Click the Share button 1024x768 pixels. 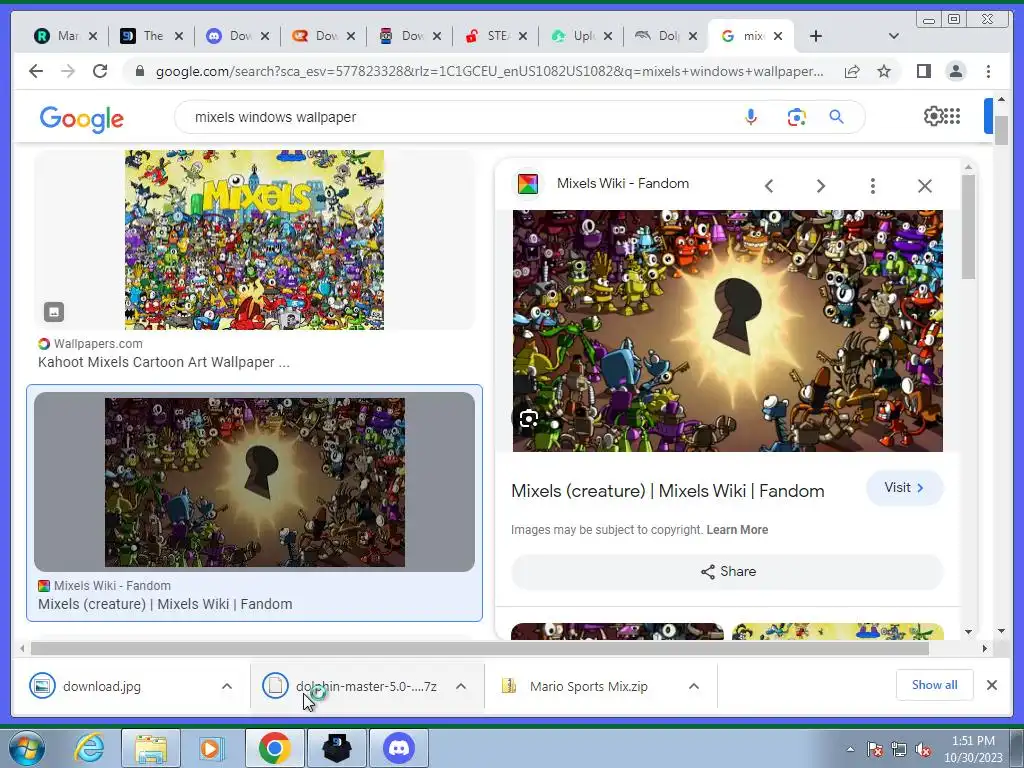tap(728, 571)
